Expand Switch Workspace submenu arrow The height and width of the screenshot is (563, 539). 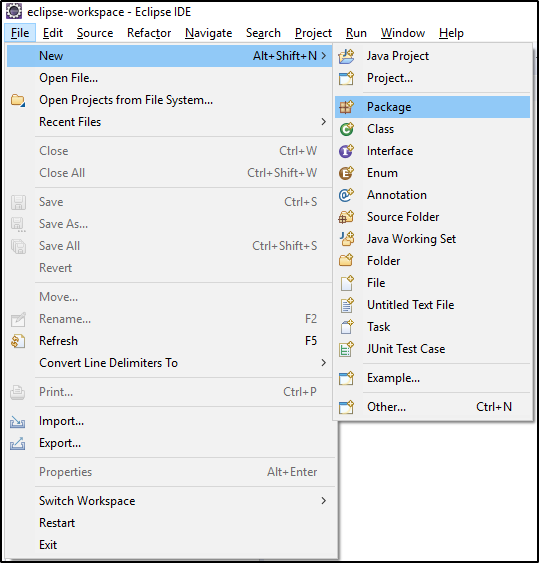pyautogui.click(x=324, y=501)
